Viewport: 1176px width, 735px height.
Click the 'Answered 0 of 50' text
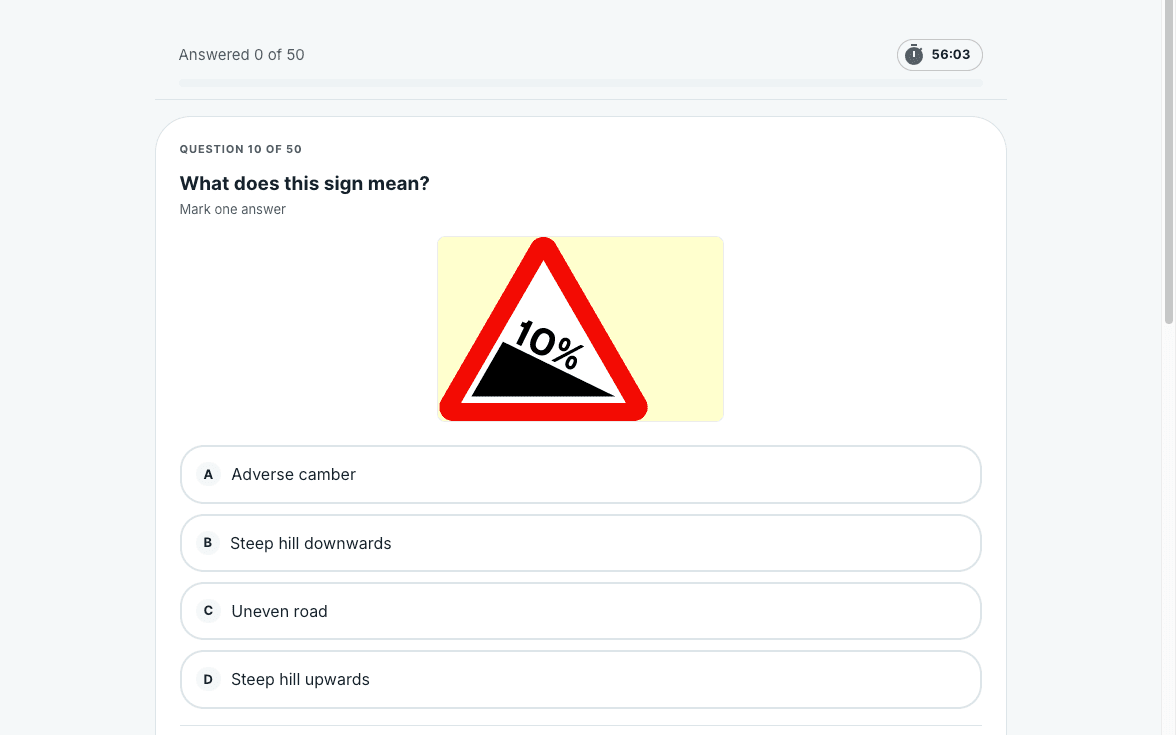click(x=242, y=55)
